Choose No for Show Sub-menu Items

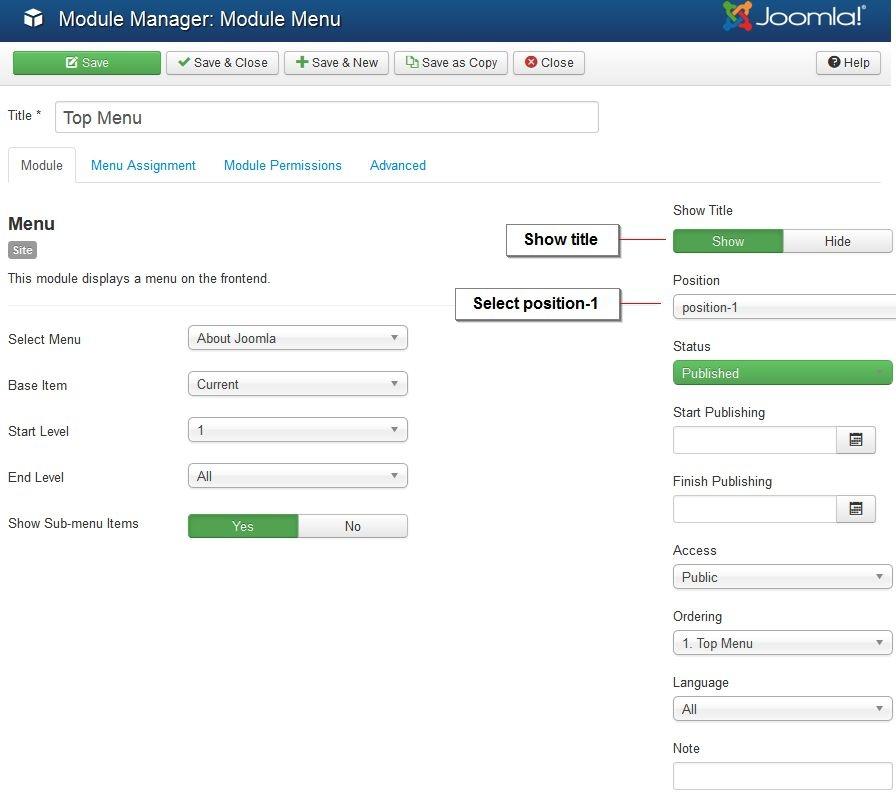(352, 526)
